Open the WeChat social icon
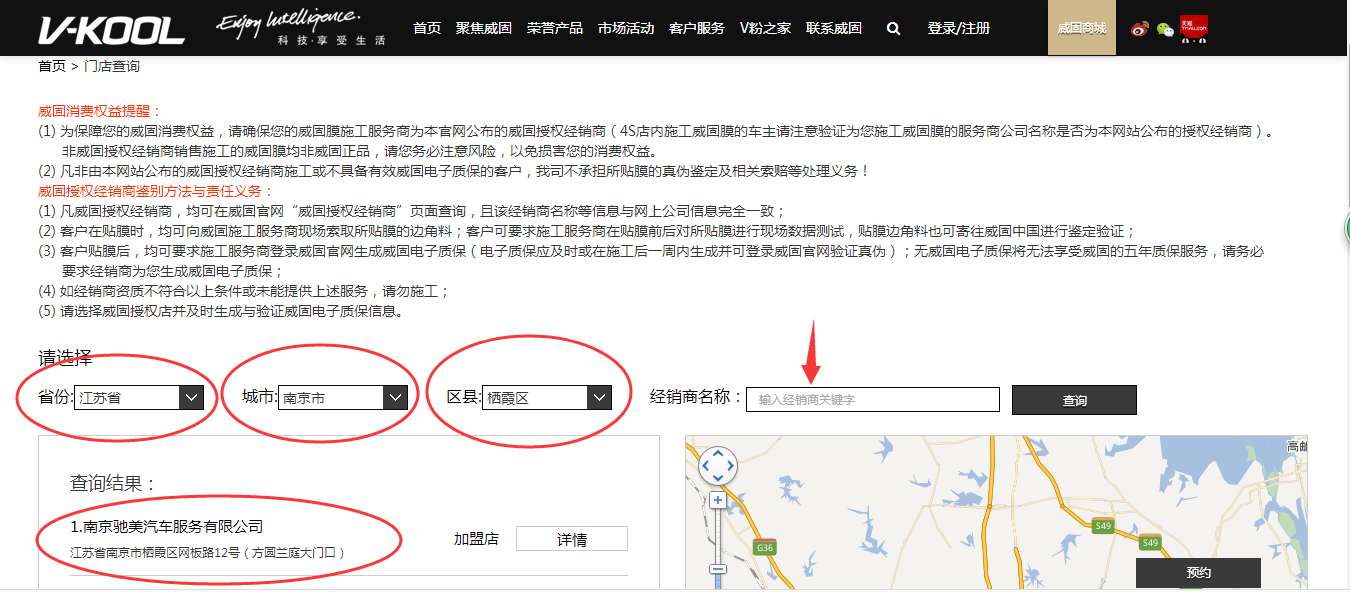 (1165, 29)
